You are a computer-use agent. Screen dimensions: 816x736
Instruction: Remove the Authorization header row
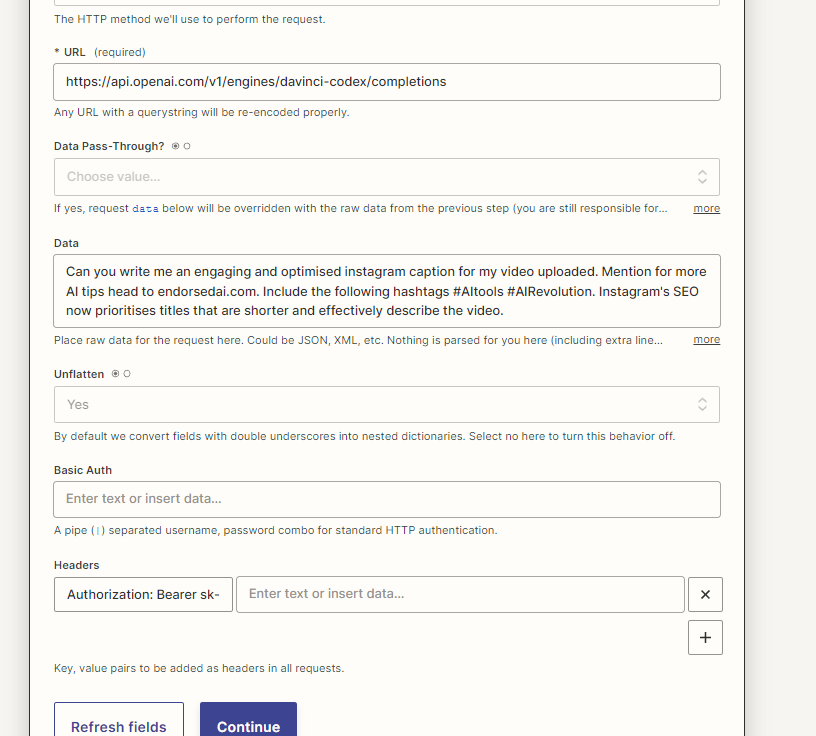[x=705, y=594]
